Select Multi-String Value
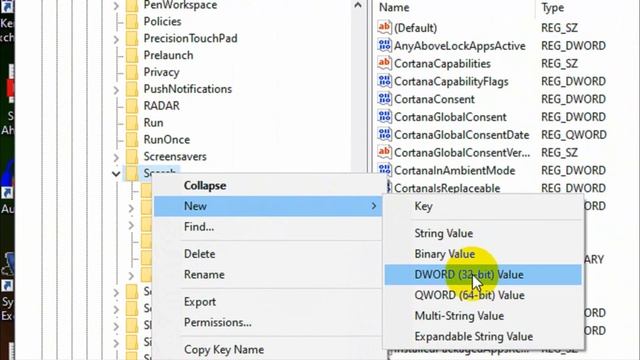 click(x=483, y=316)
